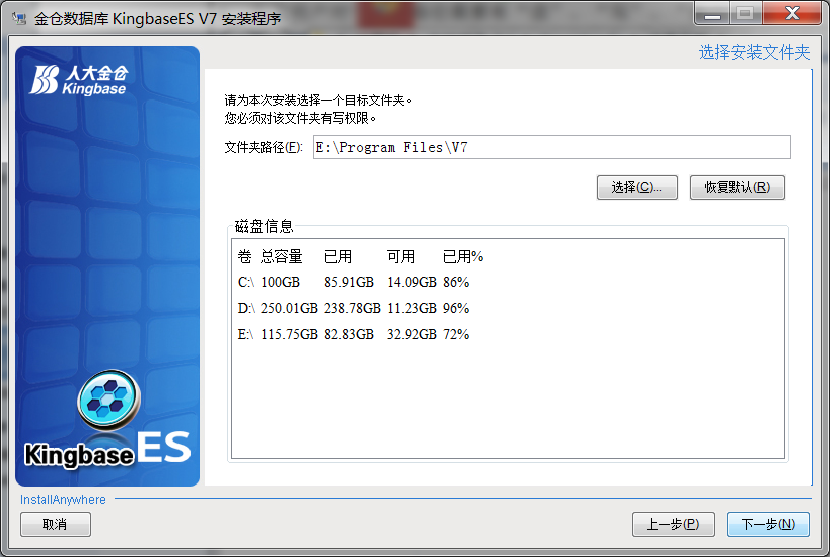Click the 人大金仓 Kingbase logo
The height and width of the screenshot is (557, 830).
pos(78,80)
